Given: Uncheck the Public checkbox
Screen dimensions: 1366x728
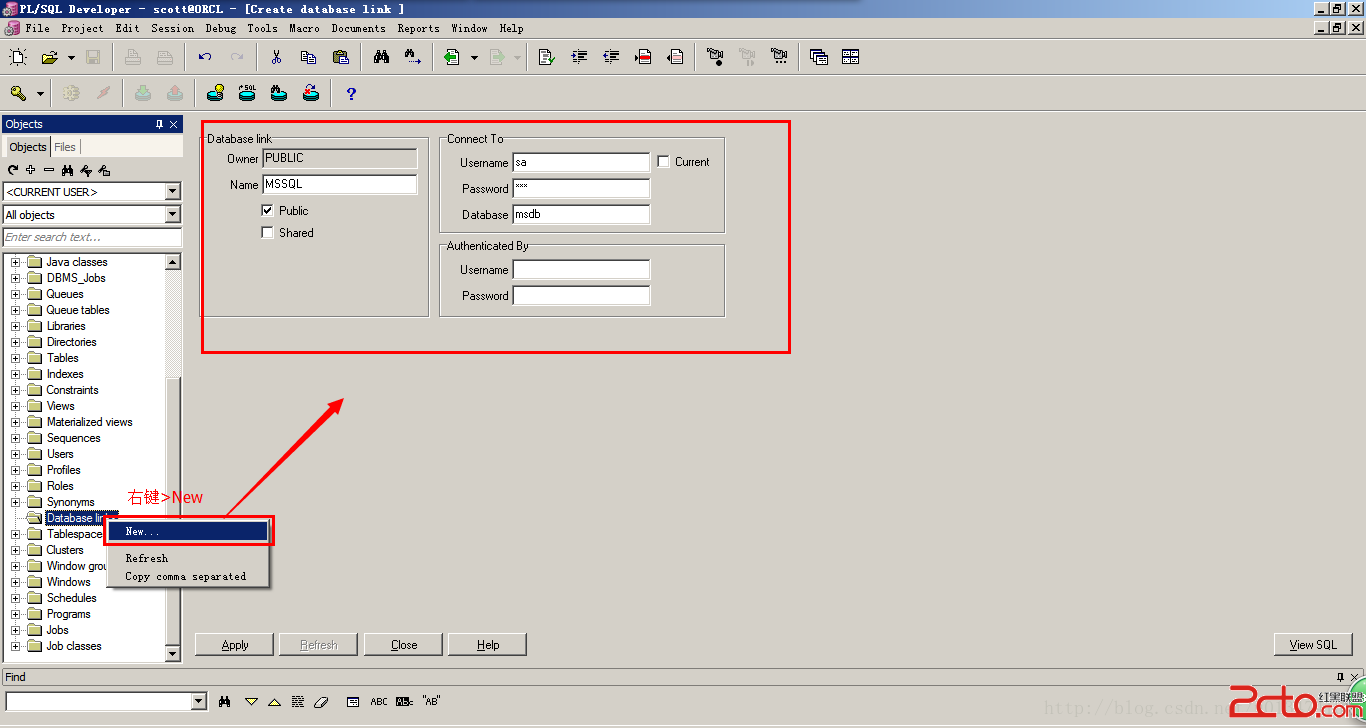Looking at the screenshot, I should (x=267, y=210).
